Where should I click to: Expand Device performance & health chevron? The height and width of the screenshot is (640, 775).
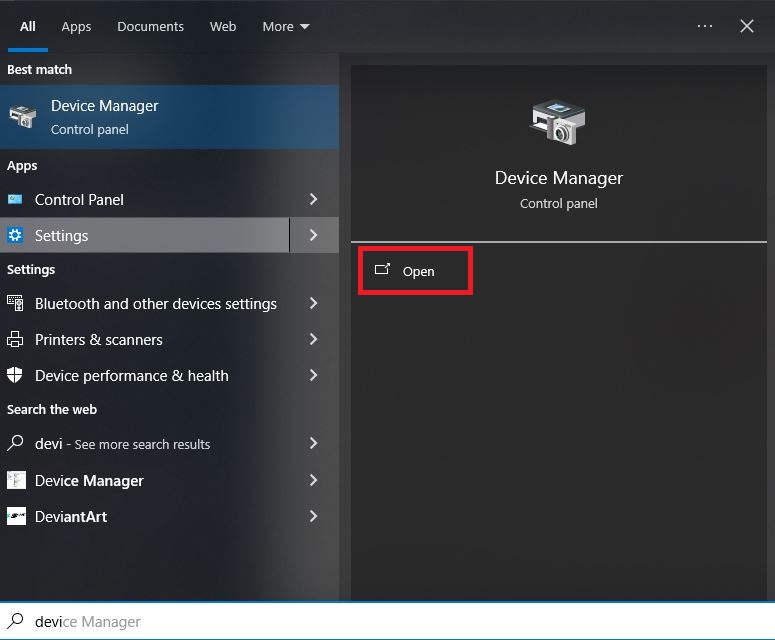coord(313,375)
